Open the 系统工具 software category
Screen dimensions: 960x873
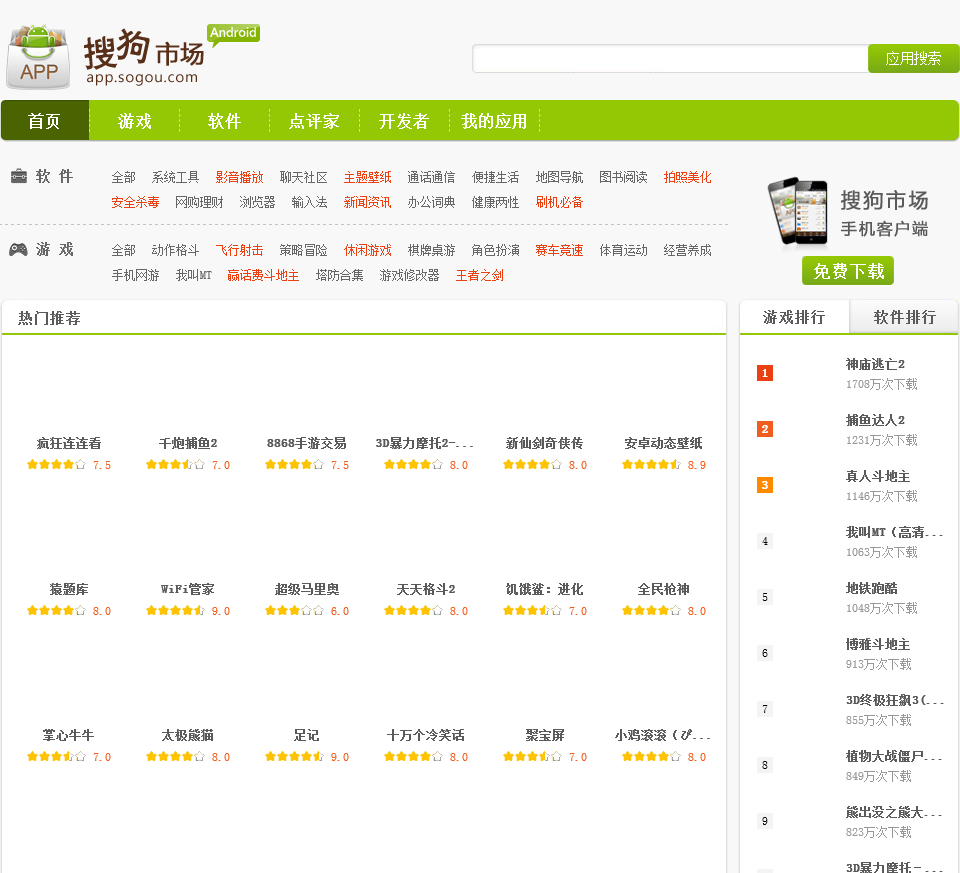point(176,178)
